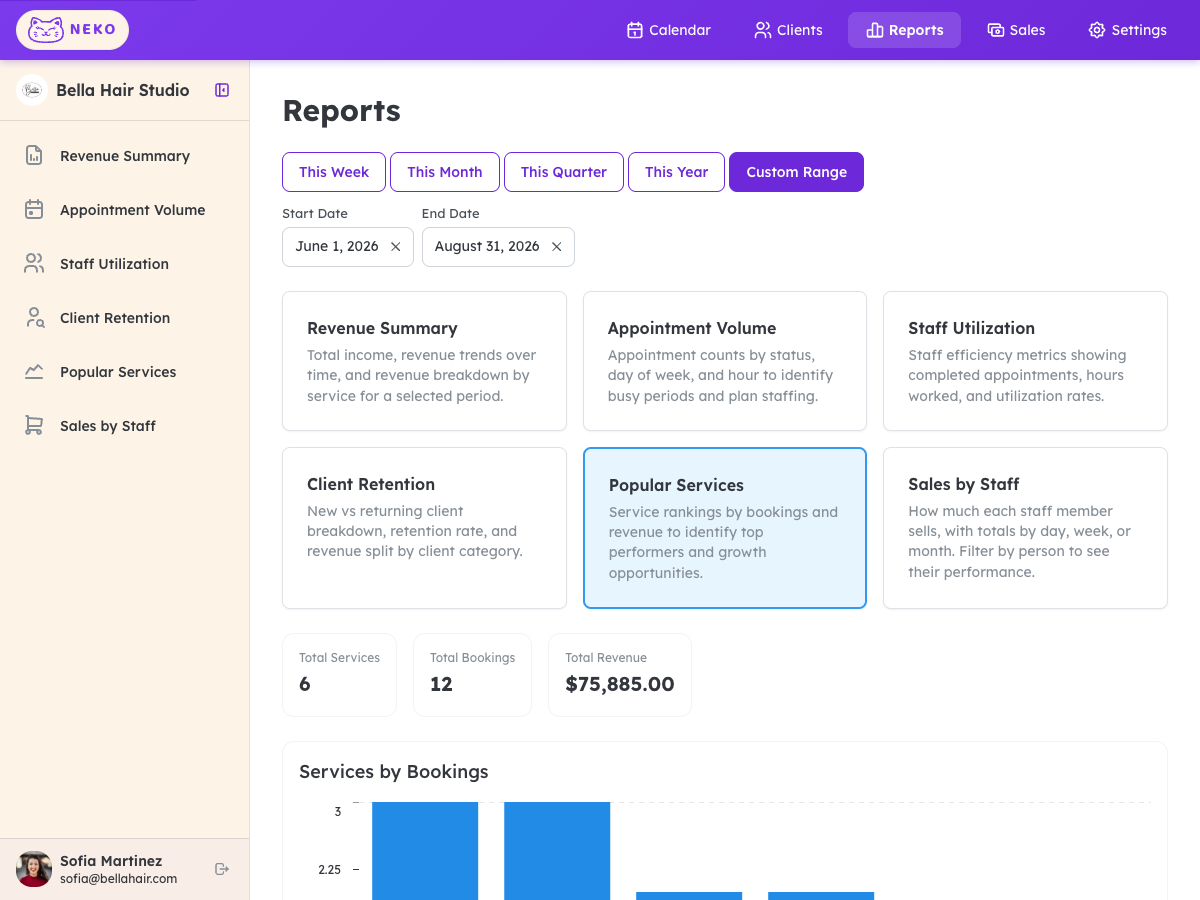1200x900 pixels.
Task: Click the NEKO cat logo
Action: [72, 30]
